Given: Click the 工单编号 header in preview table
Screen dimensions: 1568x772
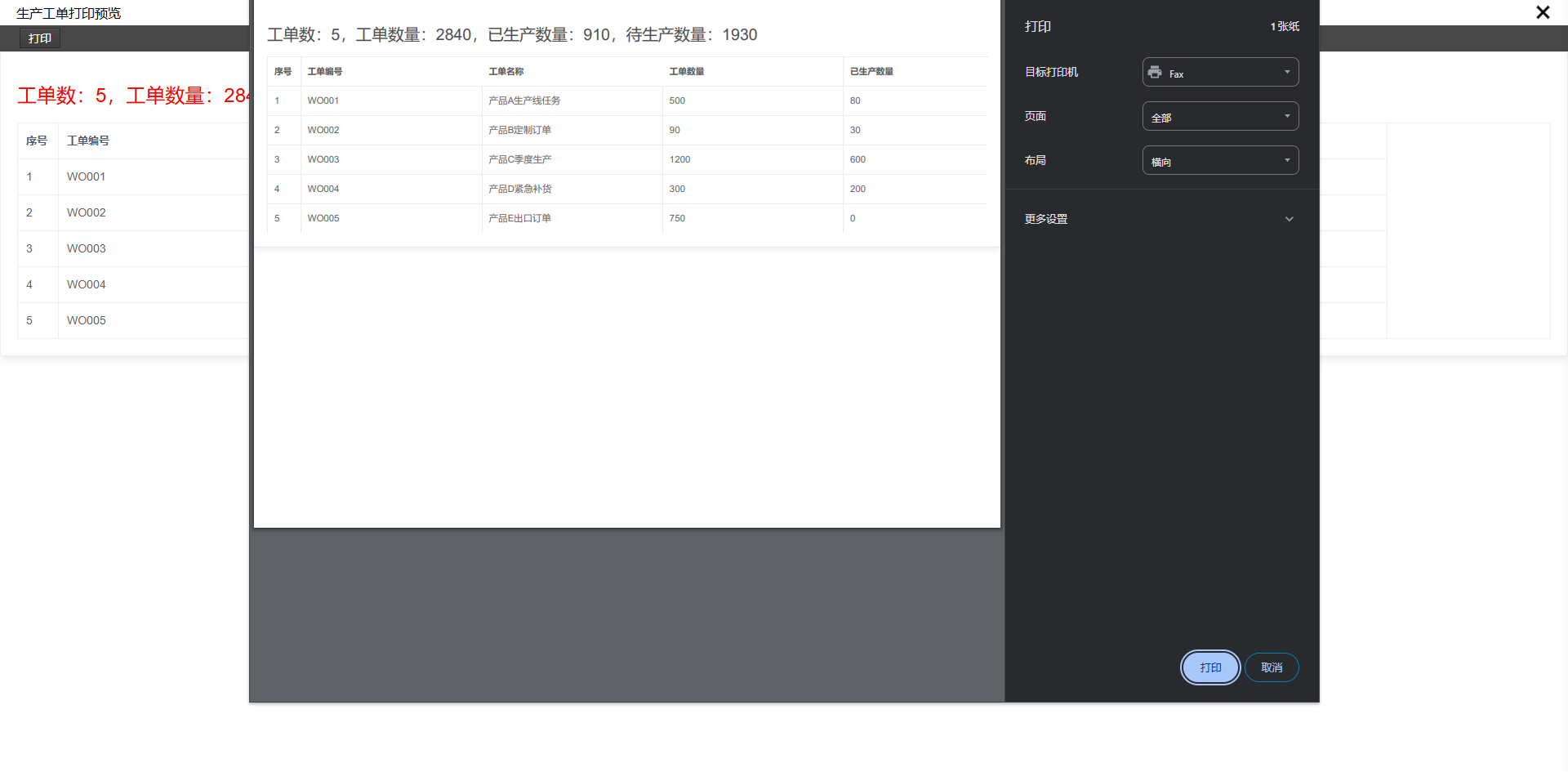Looking at the screenshot, I should [x=325, y=71].
